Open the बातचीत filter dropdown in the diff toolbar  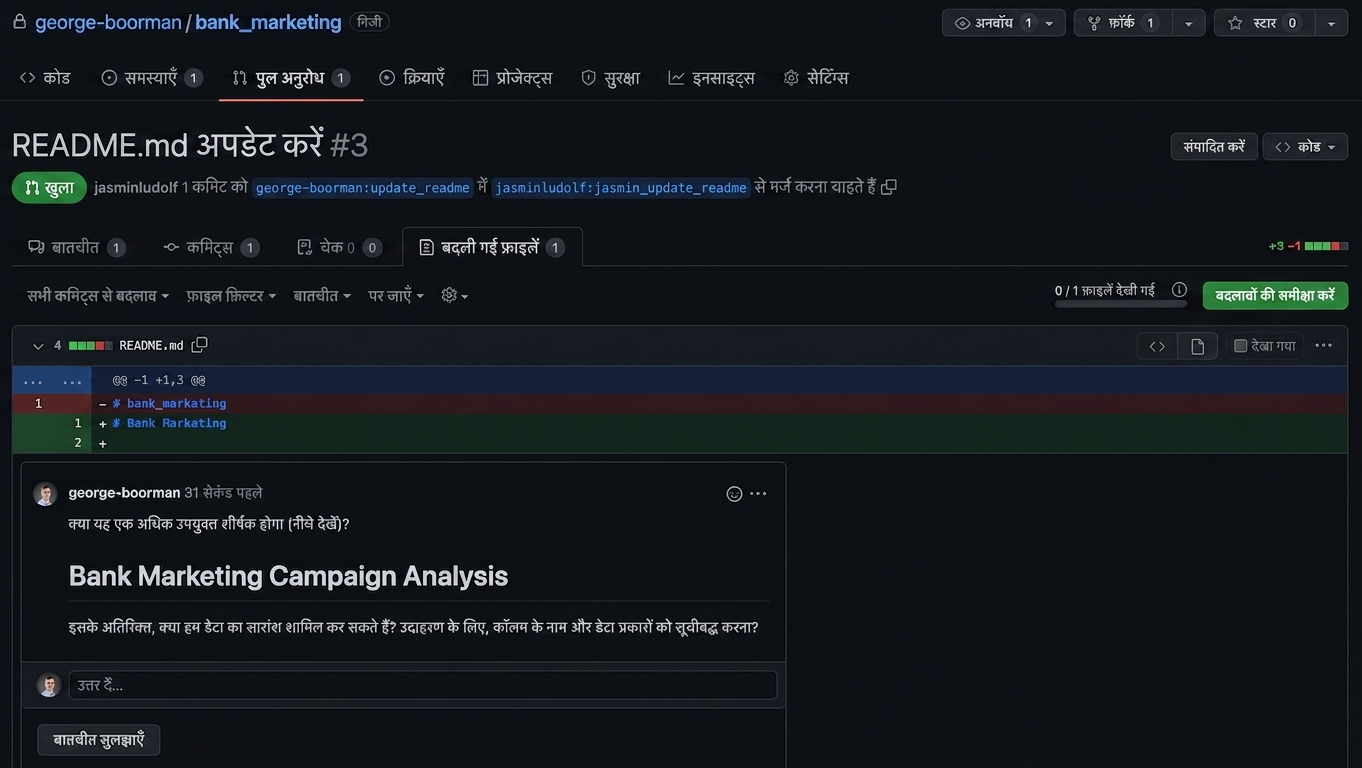322,296
